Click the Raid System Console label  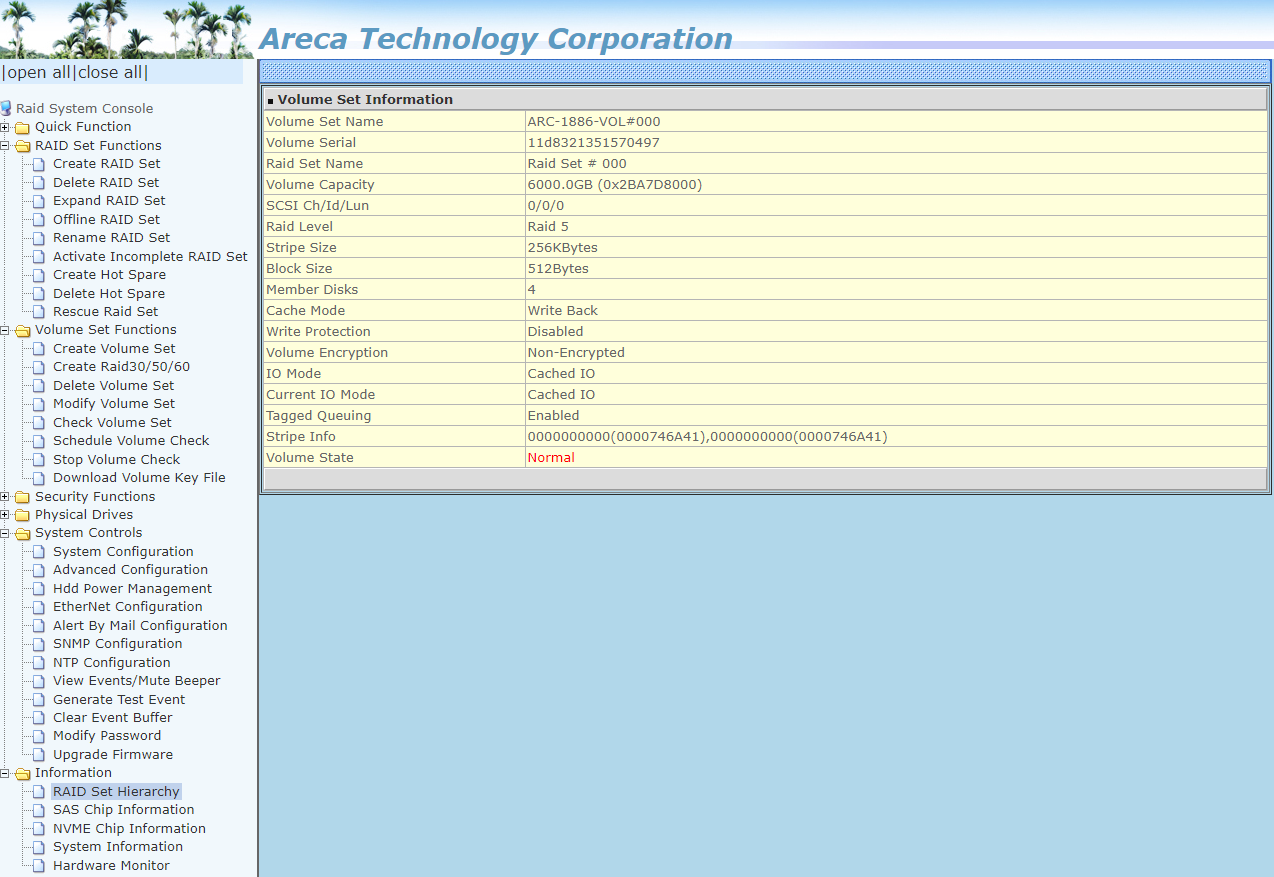tap(85, 109)
